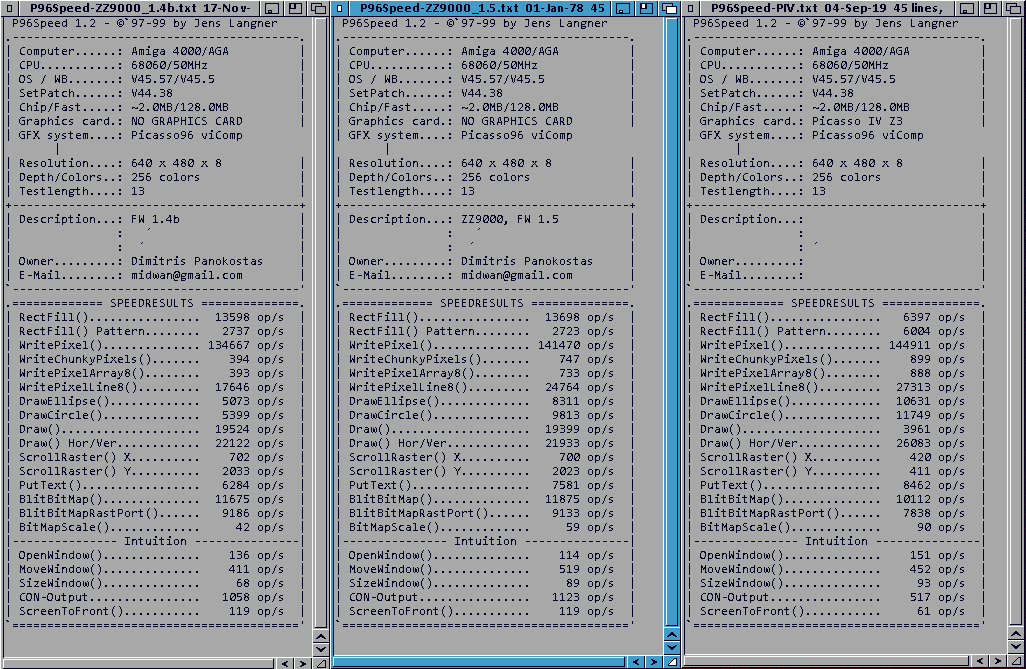Click '68060/50MHz' CPU value in P96Speed-PIV window
Image resolution: width=1026 pixels, height=669 pixels.
coord(850,65)
